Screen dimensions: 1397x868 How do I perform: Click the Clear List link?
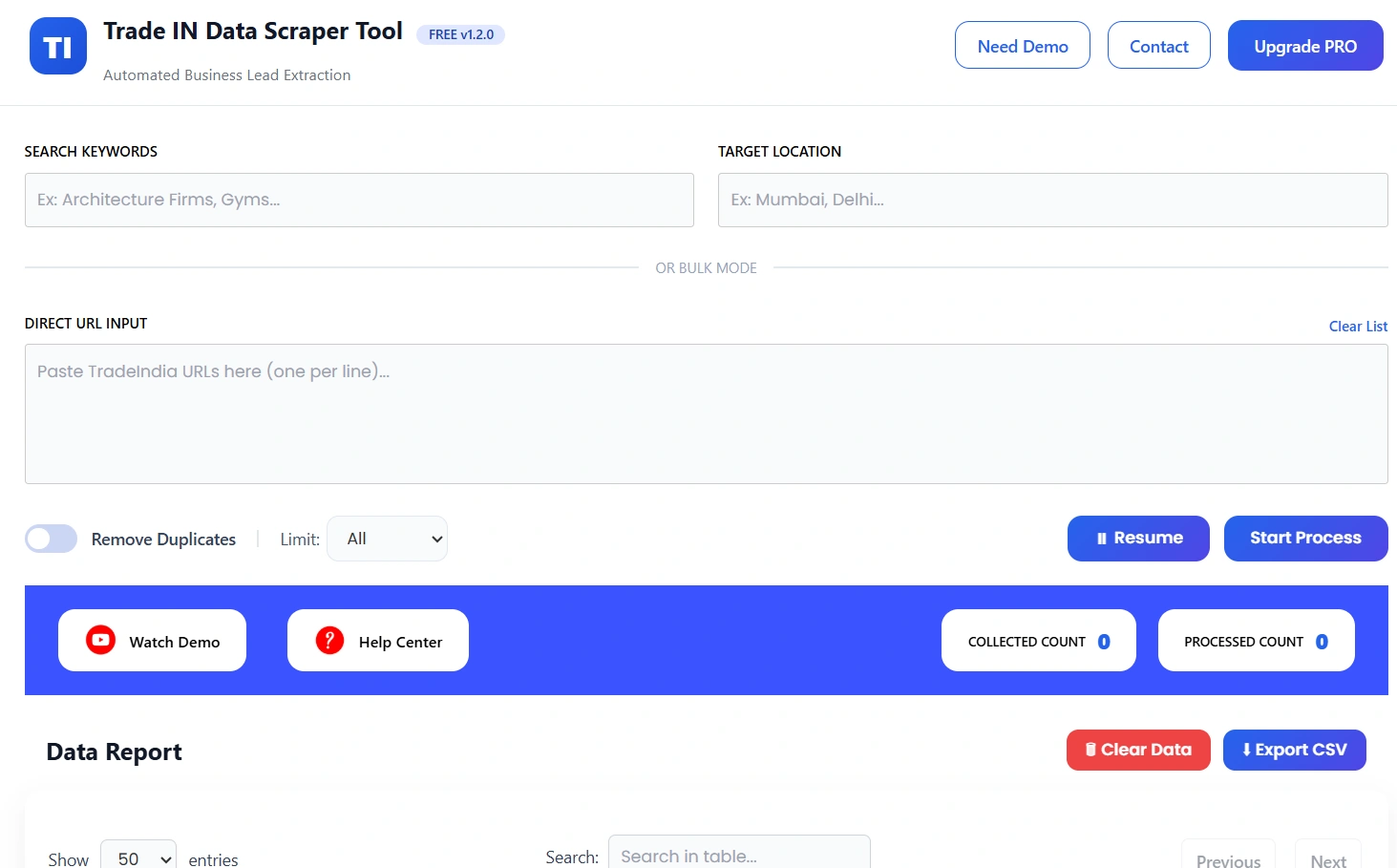coord(1358,326)
